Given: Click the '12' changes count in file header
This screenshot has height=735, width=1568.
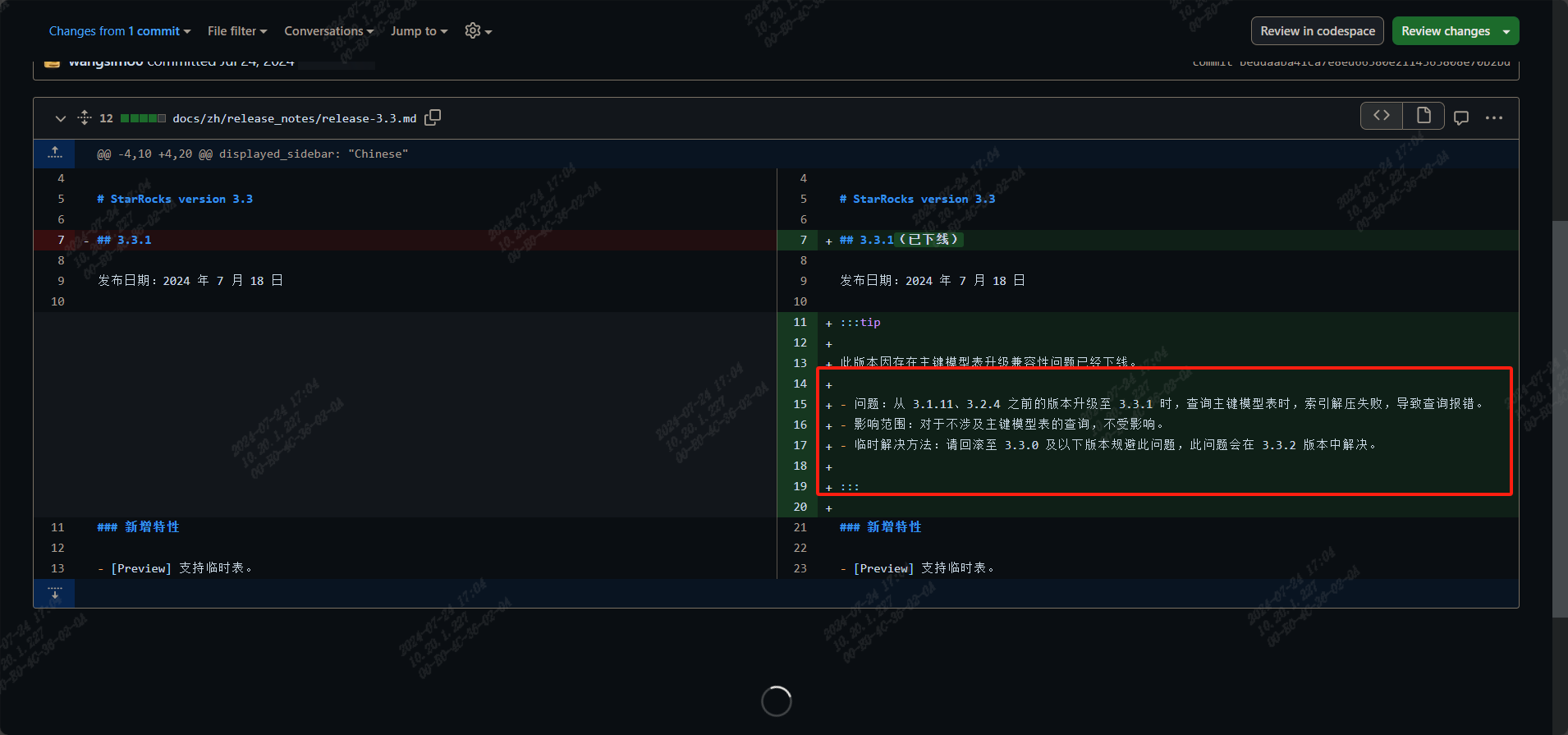Looking at the screenshot, I should pos(106,118).
